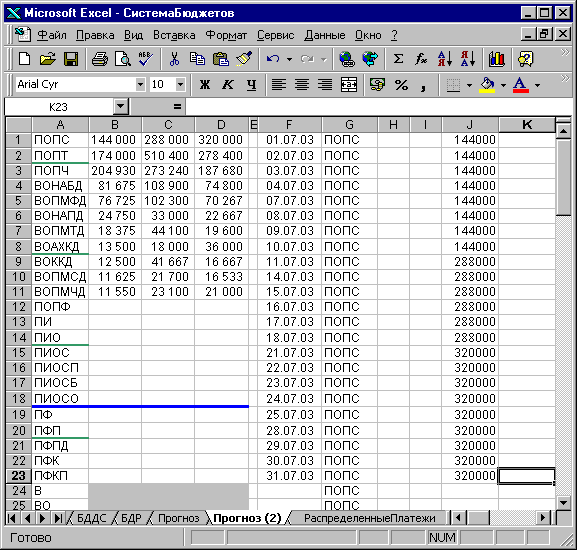Click the yellow Fill Color bucket
Image resolution: width=580 pixels, height=556 pixels.
coord(488,85)
